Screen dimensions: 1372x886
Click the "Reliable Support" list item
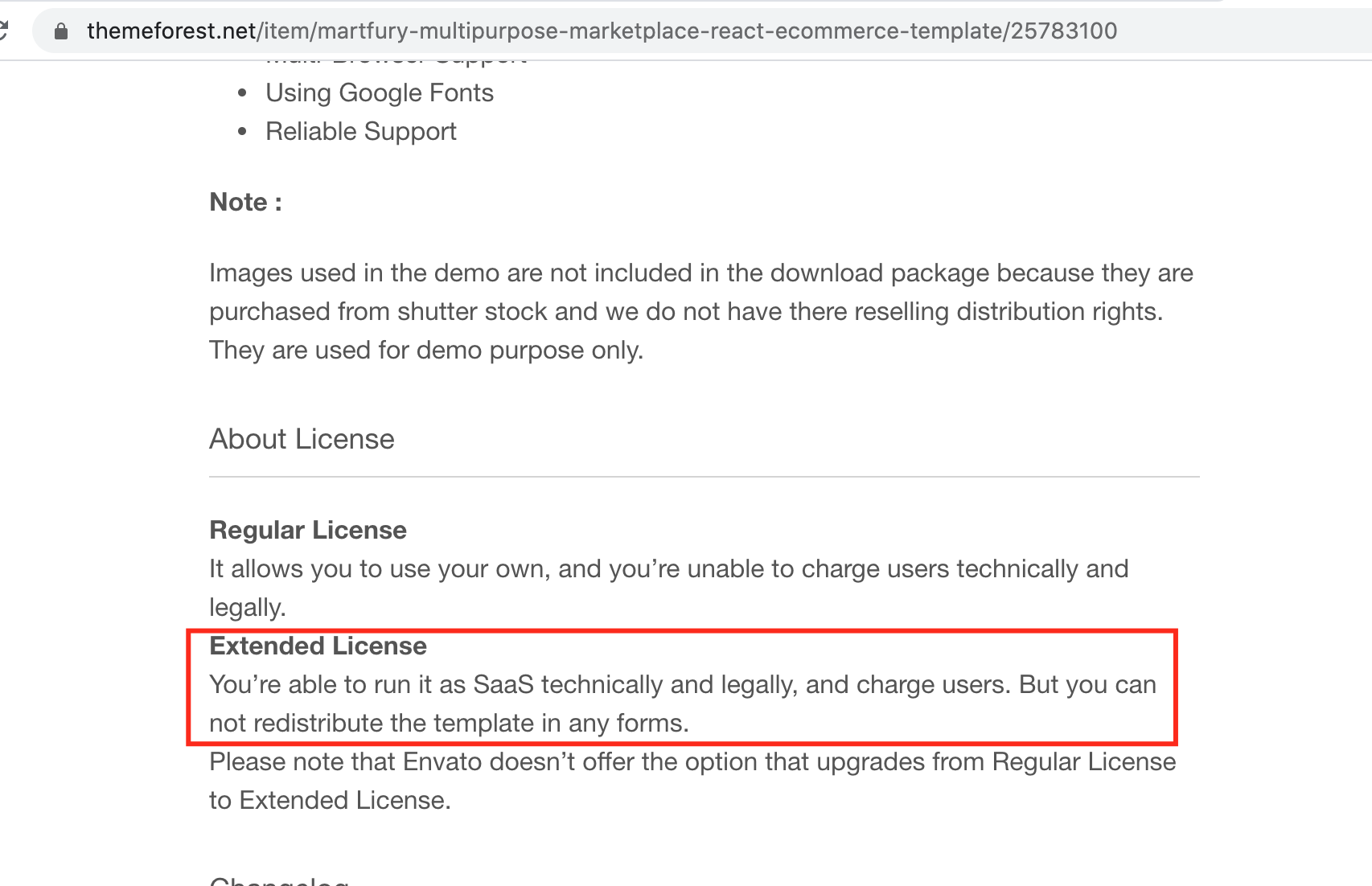361,132
